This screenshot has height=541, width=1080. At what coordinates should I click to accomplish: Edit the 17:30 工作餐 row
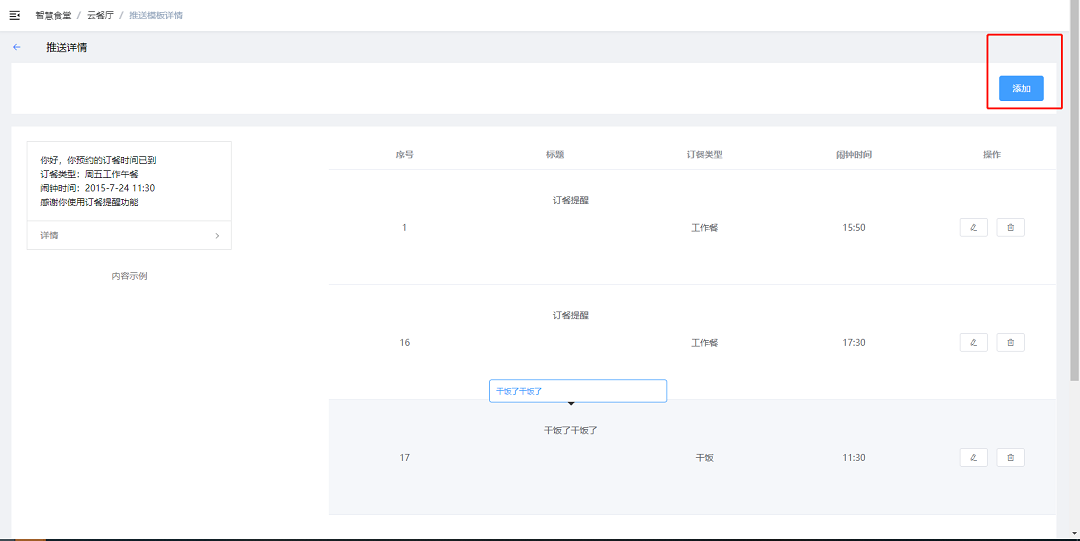pos(973,343)
